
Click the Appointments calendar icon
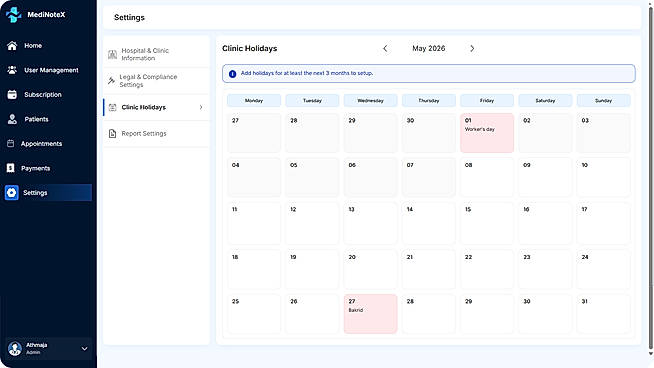tap(11, 144)
